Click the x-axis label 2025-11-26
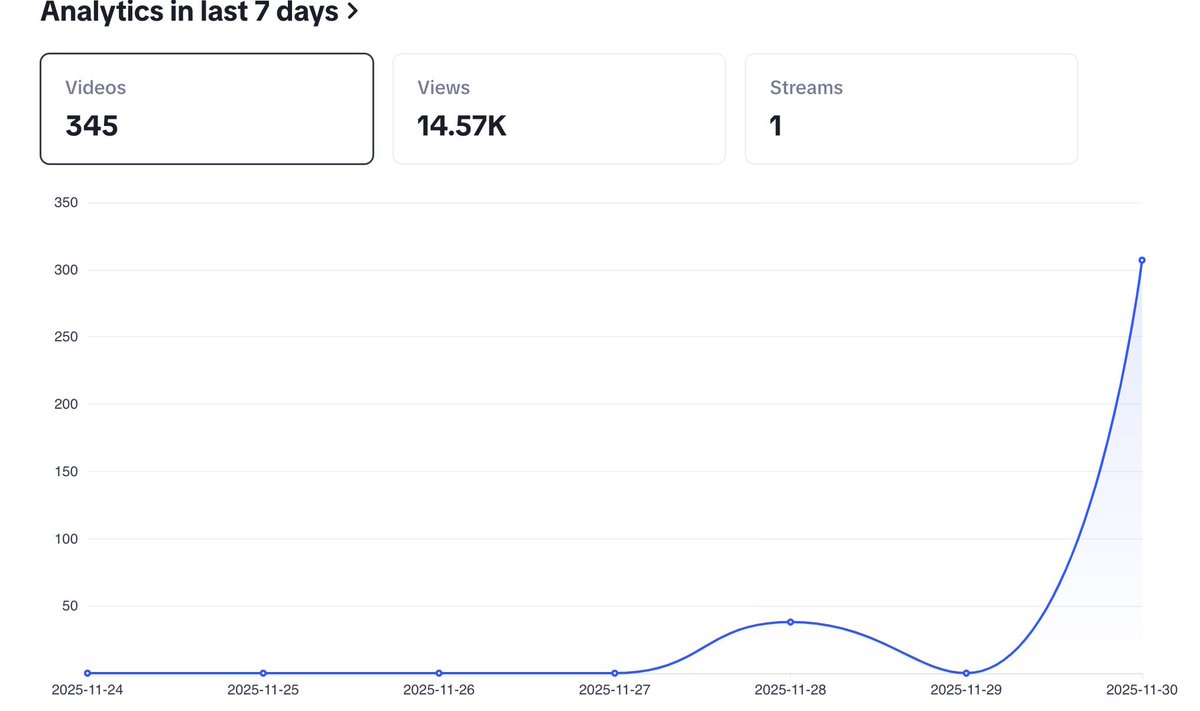 coord(439,690)
